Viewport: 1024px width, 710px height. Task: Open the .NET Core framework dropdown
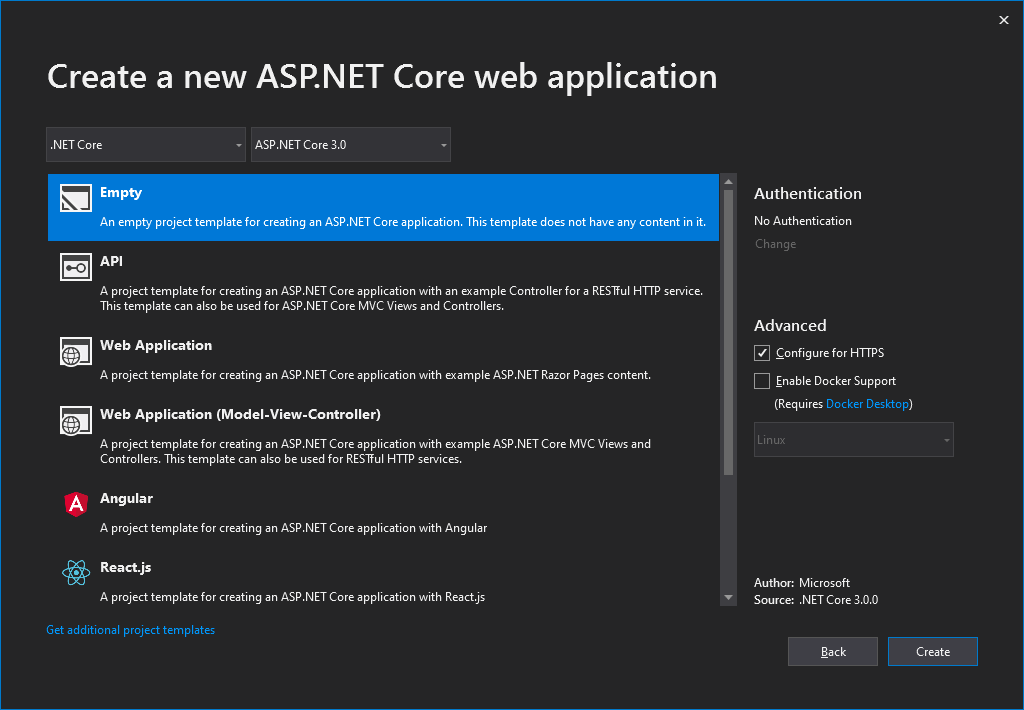(146, 145)
